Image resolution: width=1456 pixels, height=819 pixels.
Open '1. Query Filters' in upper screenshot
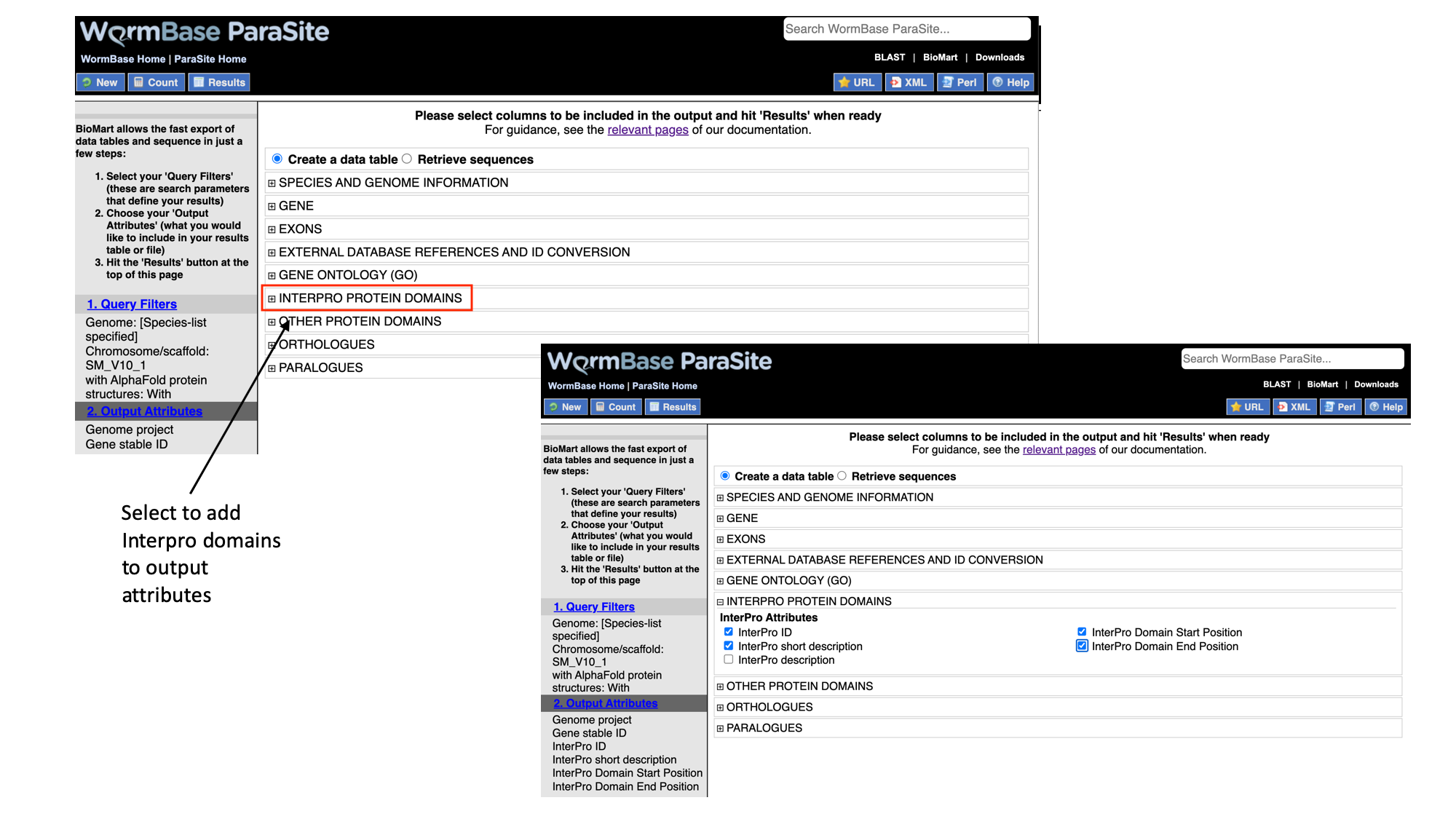pyautogui.click(x=132, y=304)
